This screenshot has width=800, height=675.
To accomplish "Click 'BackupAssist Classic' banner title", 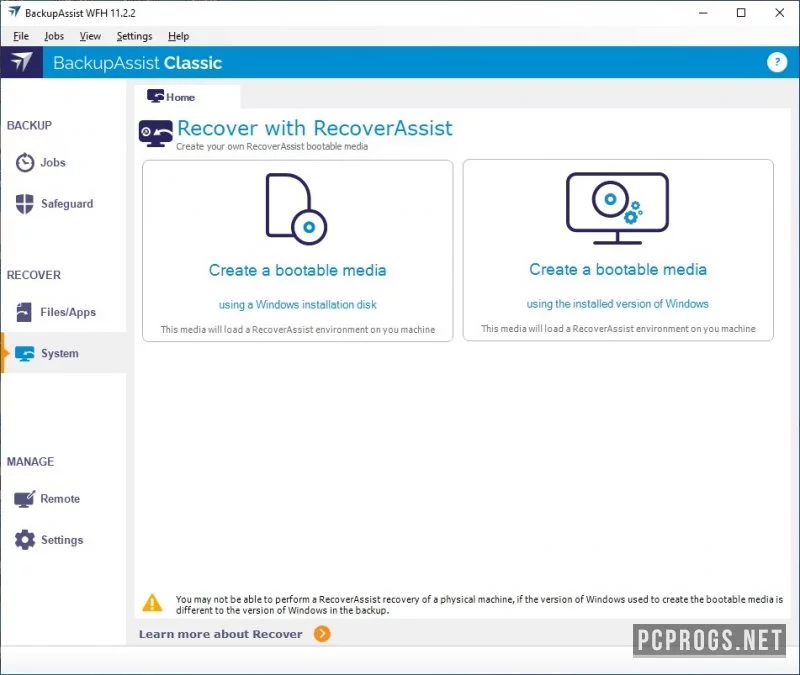I will 137,63.
